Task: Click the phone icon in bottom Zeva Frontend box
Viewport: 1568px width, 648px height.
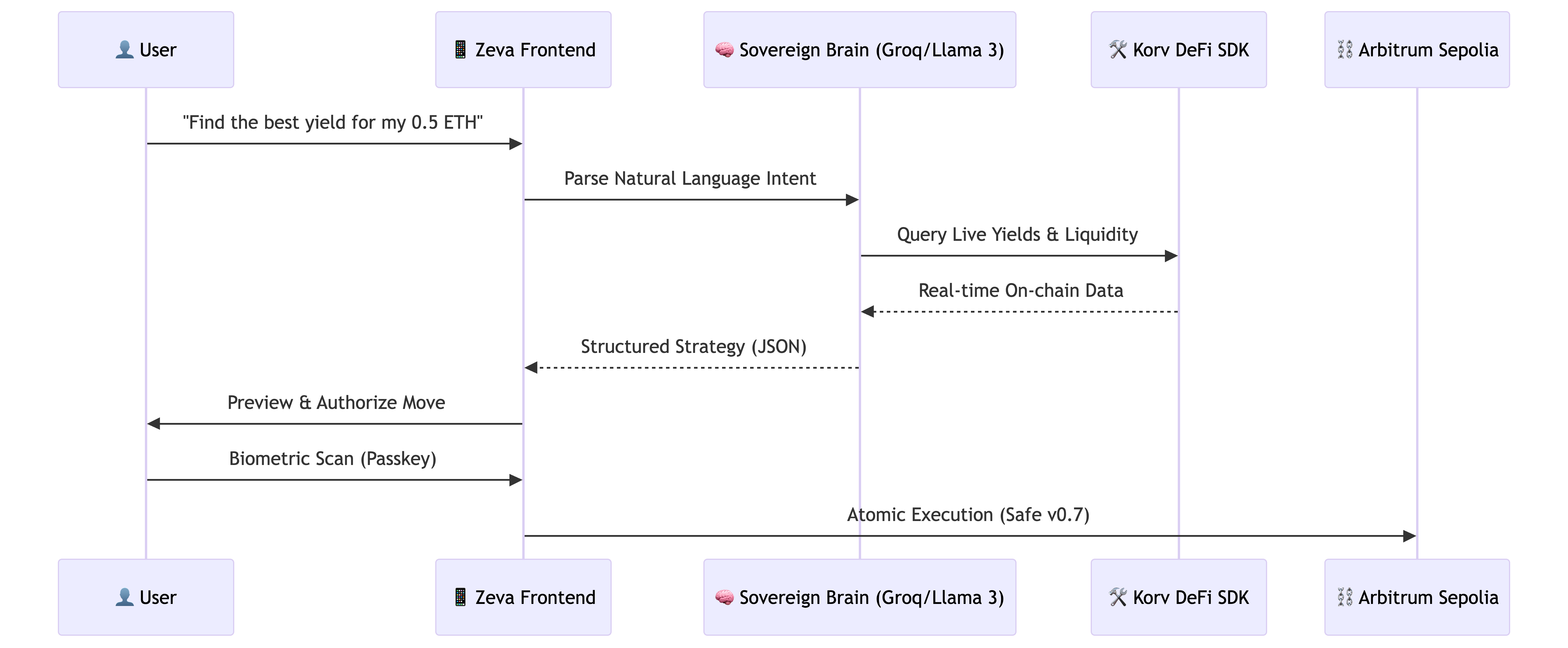Action: tap(460, 597)
